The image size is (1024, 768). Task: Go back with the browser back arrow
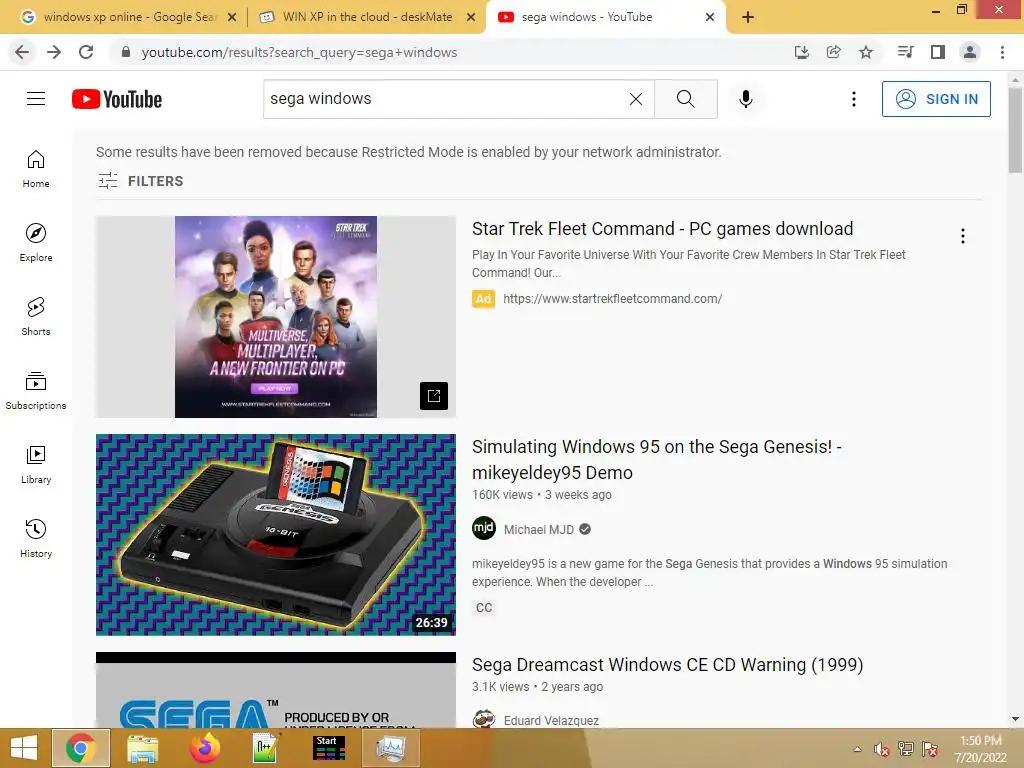22,52
